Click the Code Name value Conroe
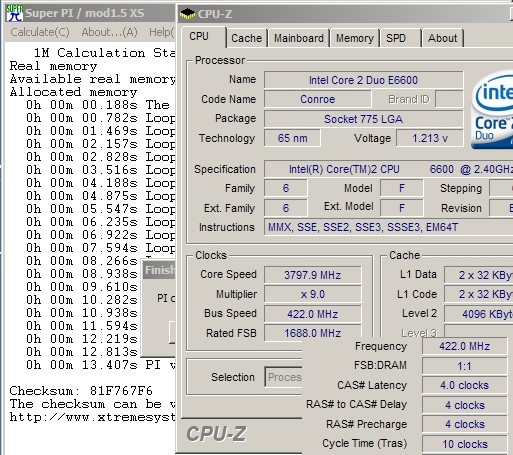513x455 pixels. pos(318,99)
